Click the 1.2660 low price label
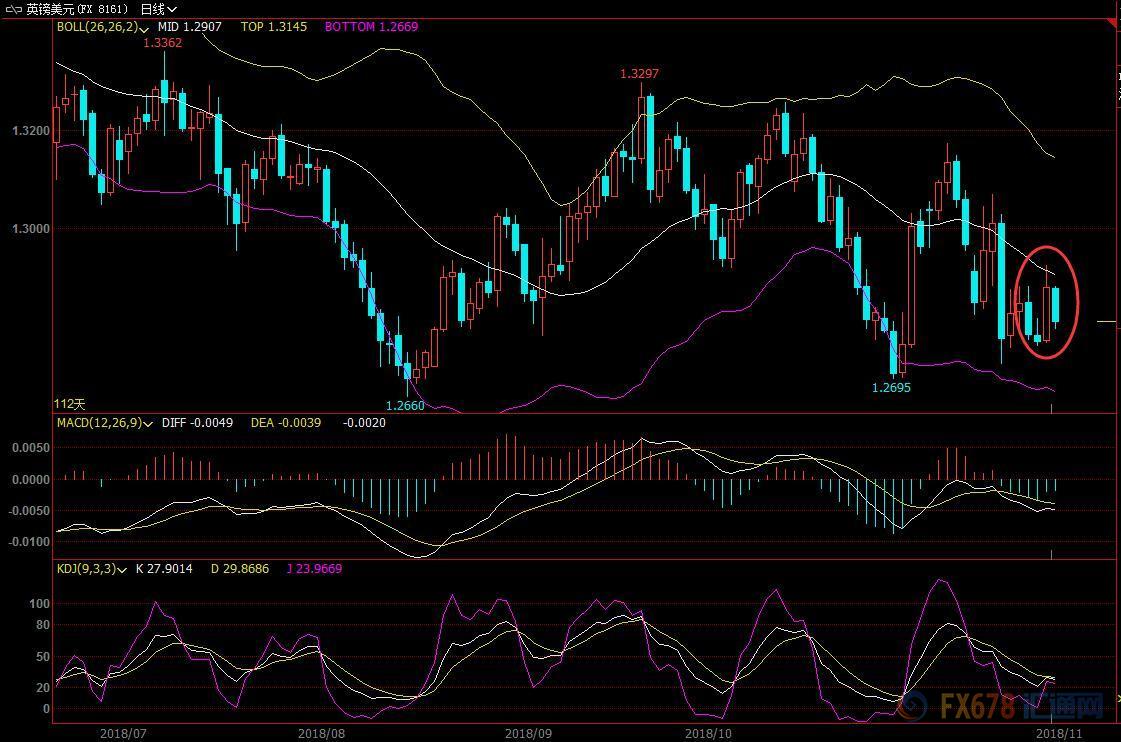 (405, 405)
